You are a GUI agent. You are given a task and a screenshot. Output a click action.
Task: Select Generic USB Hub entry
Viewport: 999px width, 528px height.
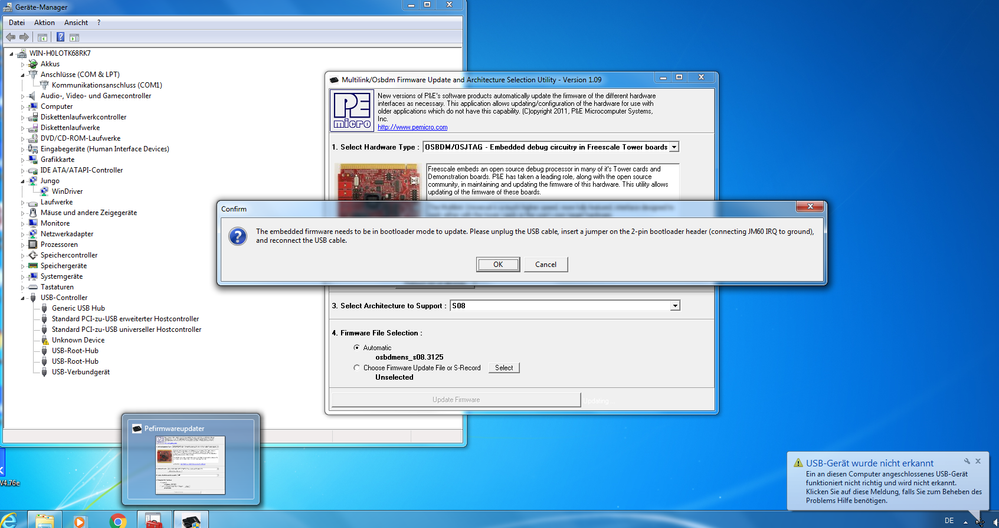pyautogui.click(x=78, y=308)
